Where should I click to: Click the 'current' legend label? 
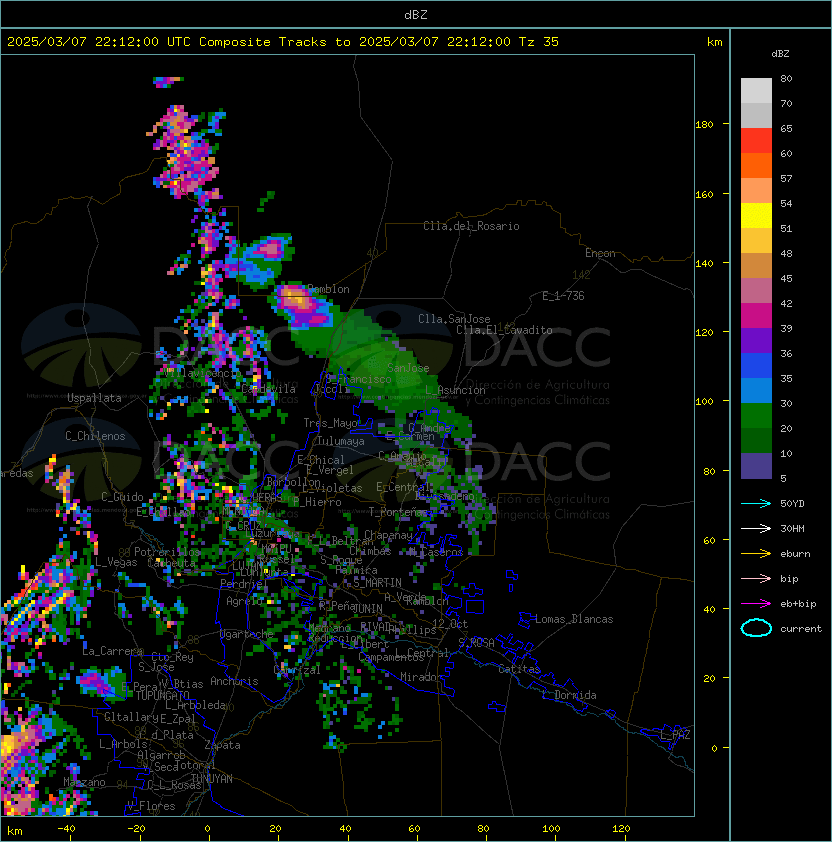point(801,628)
